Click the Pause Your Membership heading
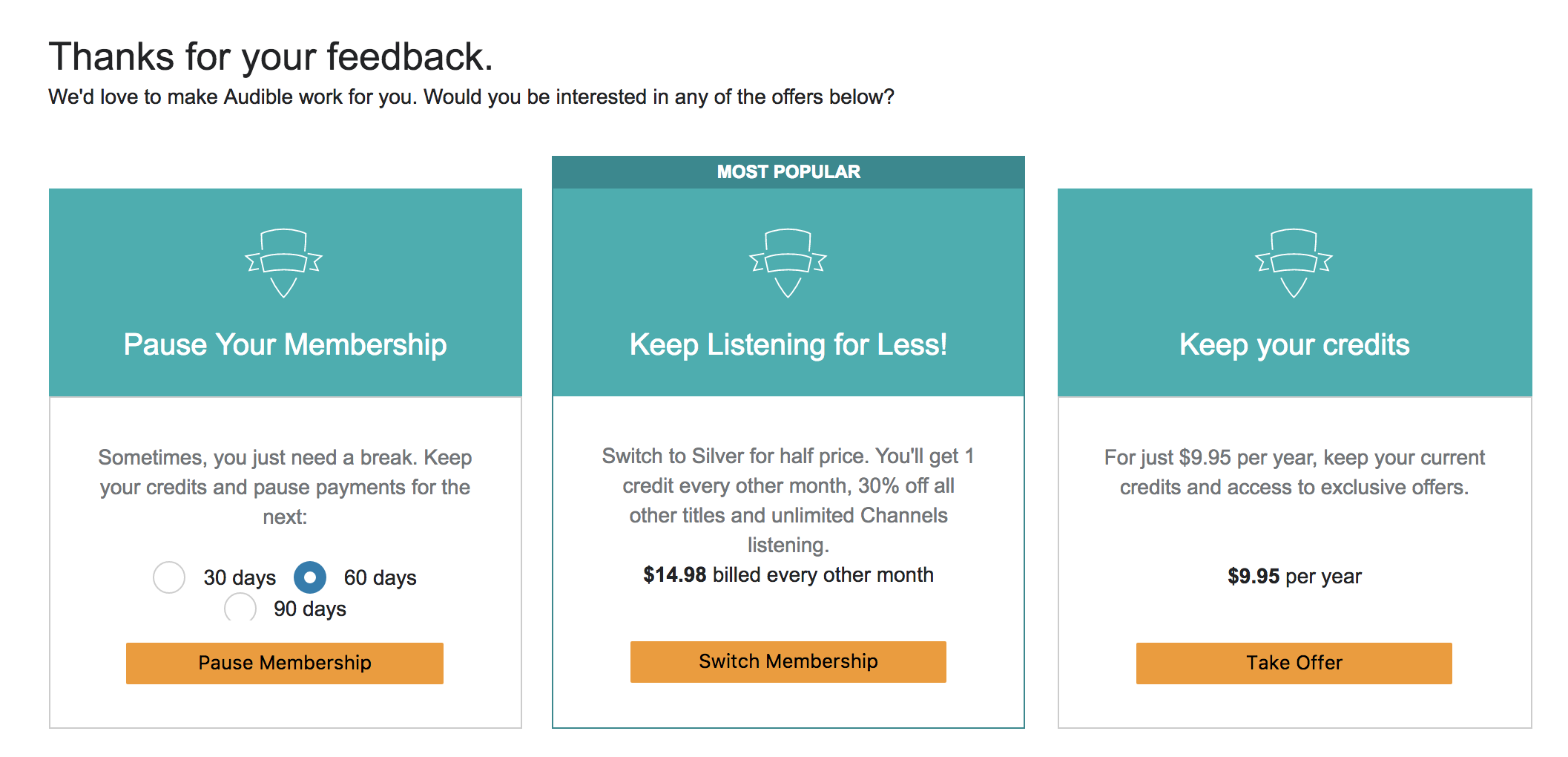The width and height of the screenshot is (1568, 757). 286,345
